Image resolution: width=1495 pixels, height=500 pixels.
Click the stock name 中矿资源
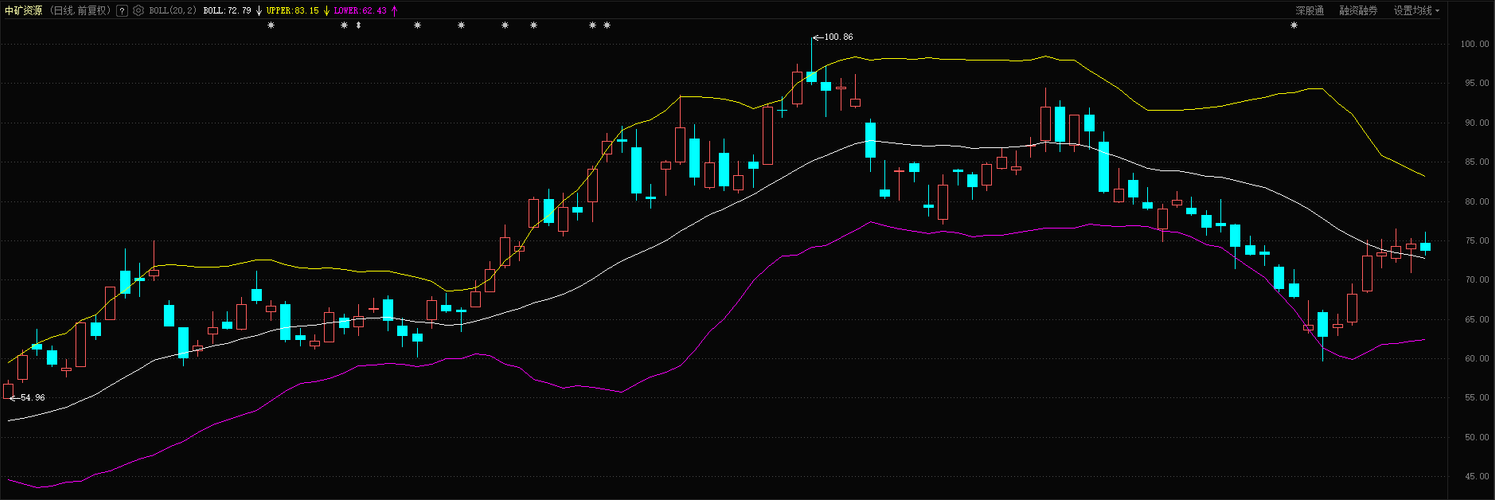[x=23, y=10]
